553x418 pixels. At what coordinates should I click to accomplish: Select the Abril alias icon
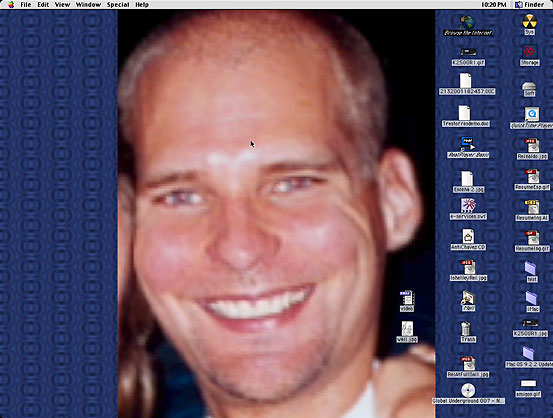tap(468, 298)
